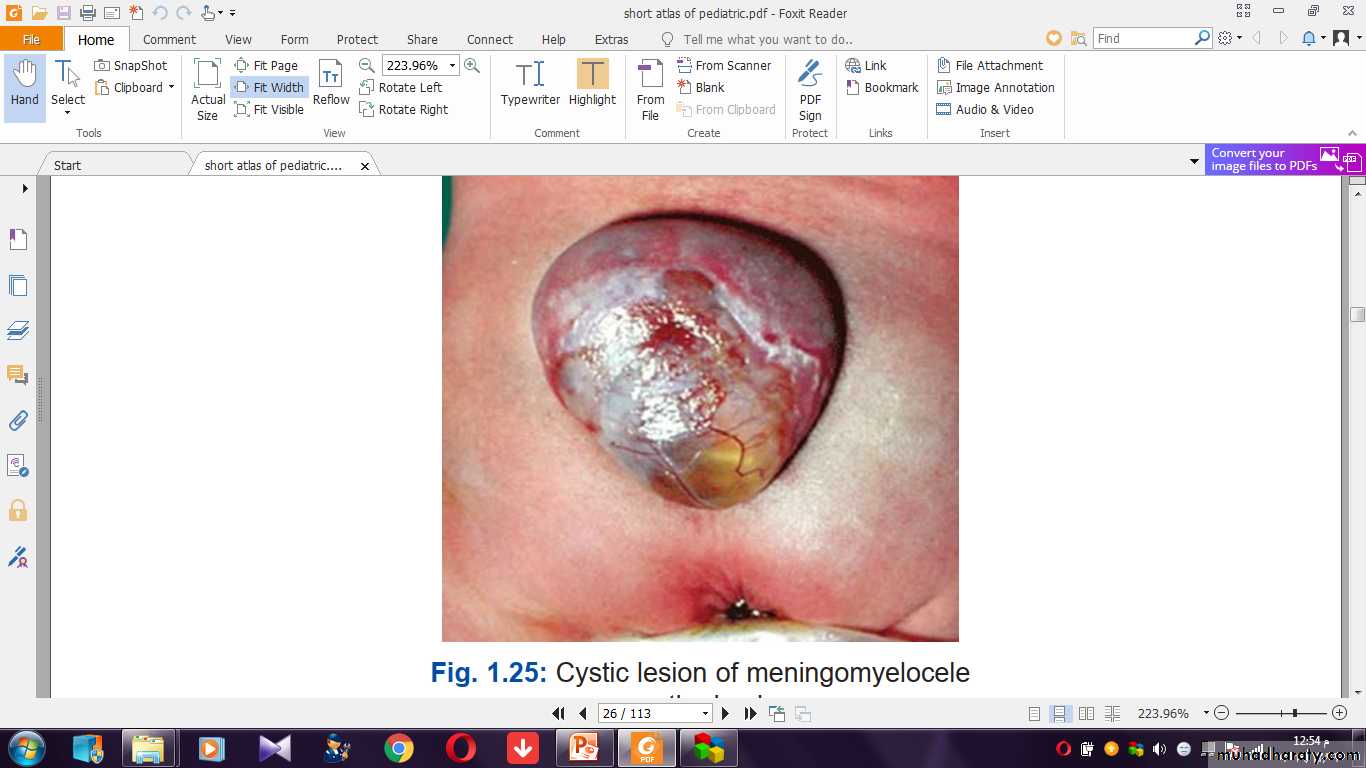
Task: Open the comments panel in sidebar
Action: pos(18,375)
